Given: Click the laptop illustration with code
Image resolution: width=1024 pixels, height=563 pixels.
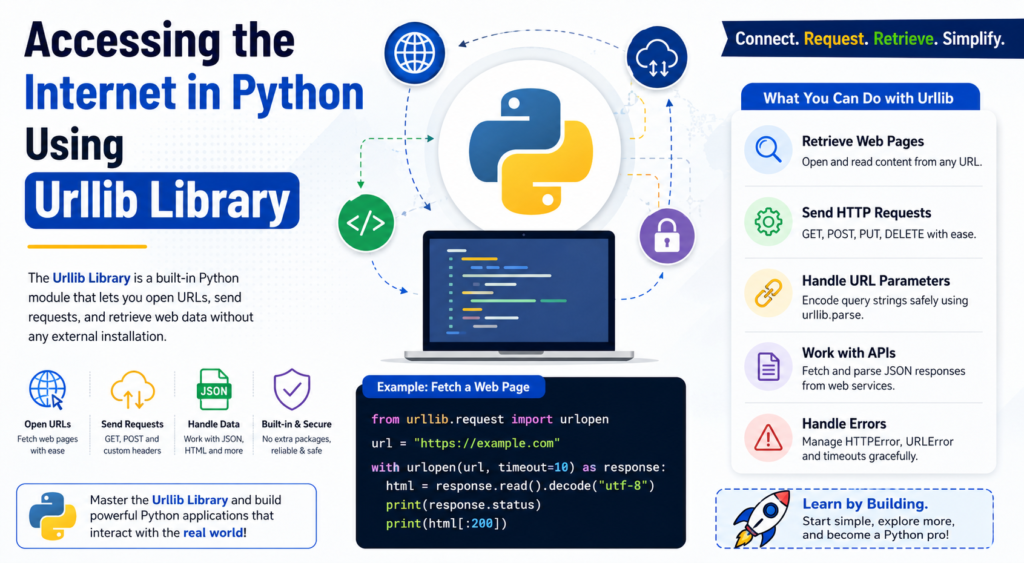Looking at the screenshot, I should tap(519, 296).
